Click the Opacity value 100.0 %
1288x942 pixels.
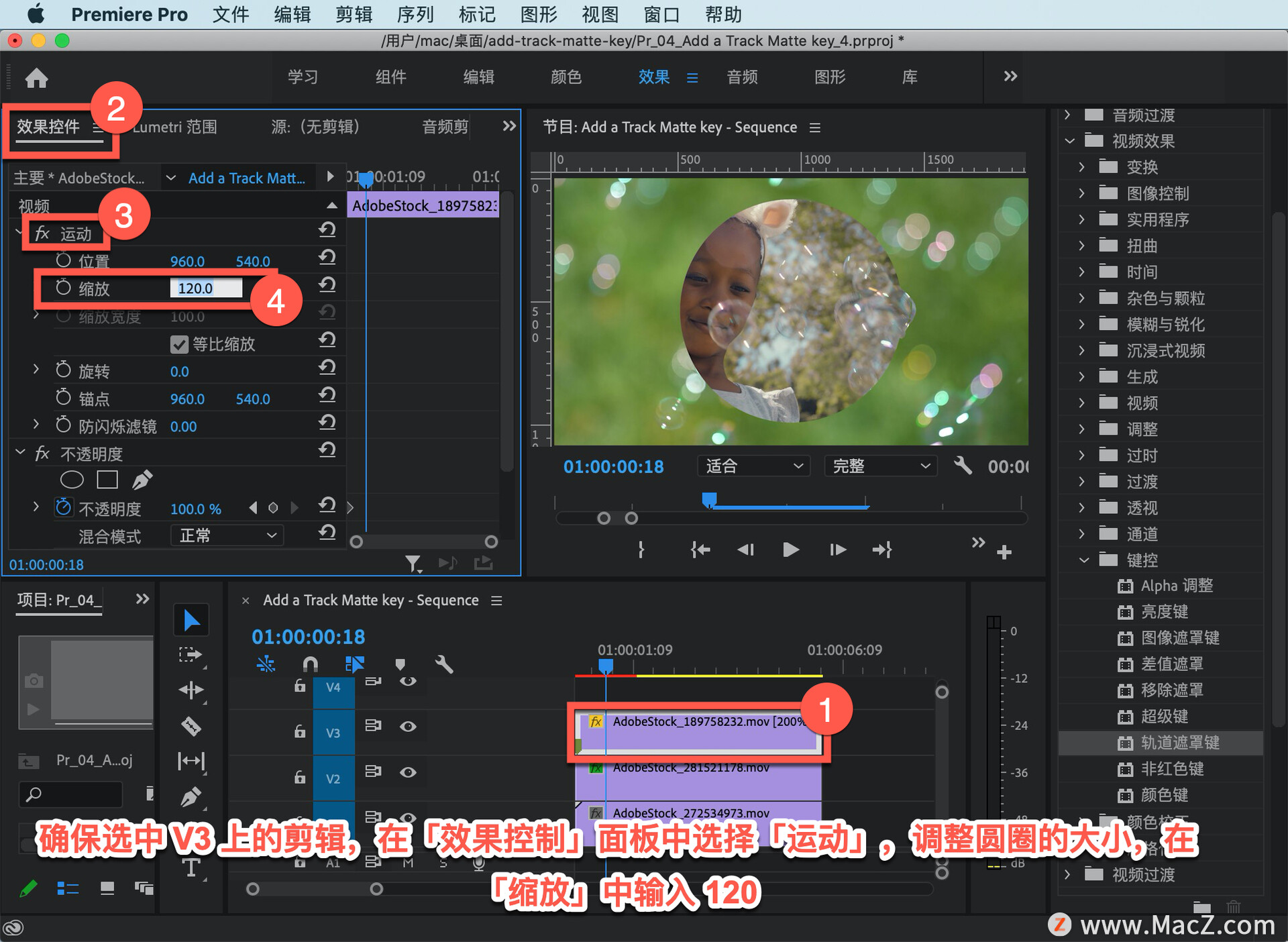pyautogui.click(x=195, y=509)
